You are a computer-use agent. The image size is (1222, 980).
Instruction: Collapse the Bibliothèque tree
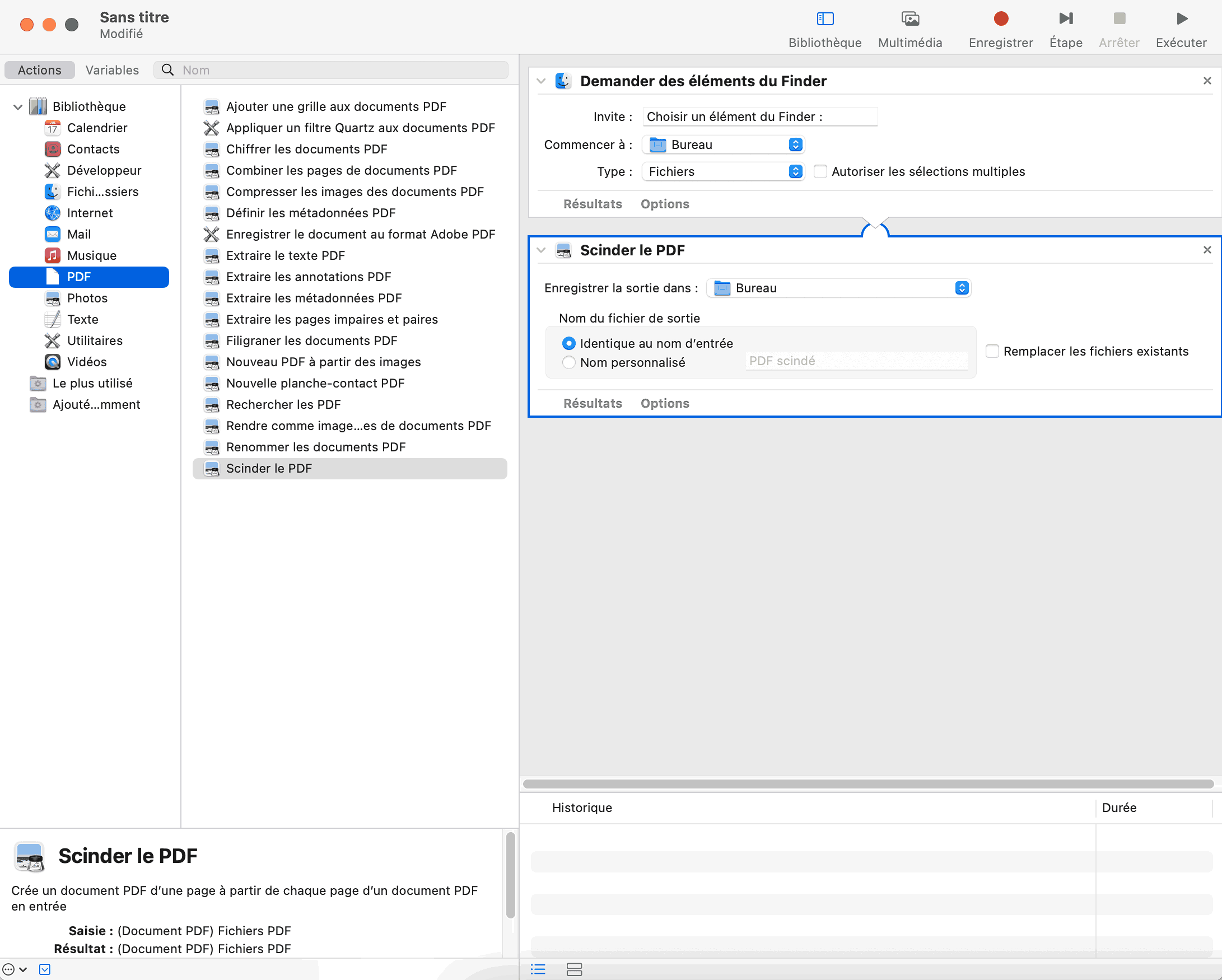pyautogui.click(x=17, y=106)
